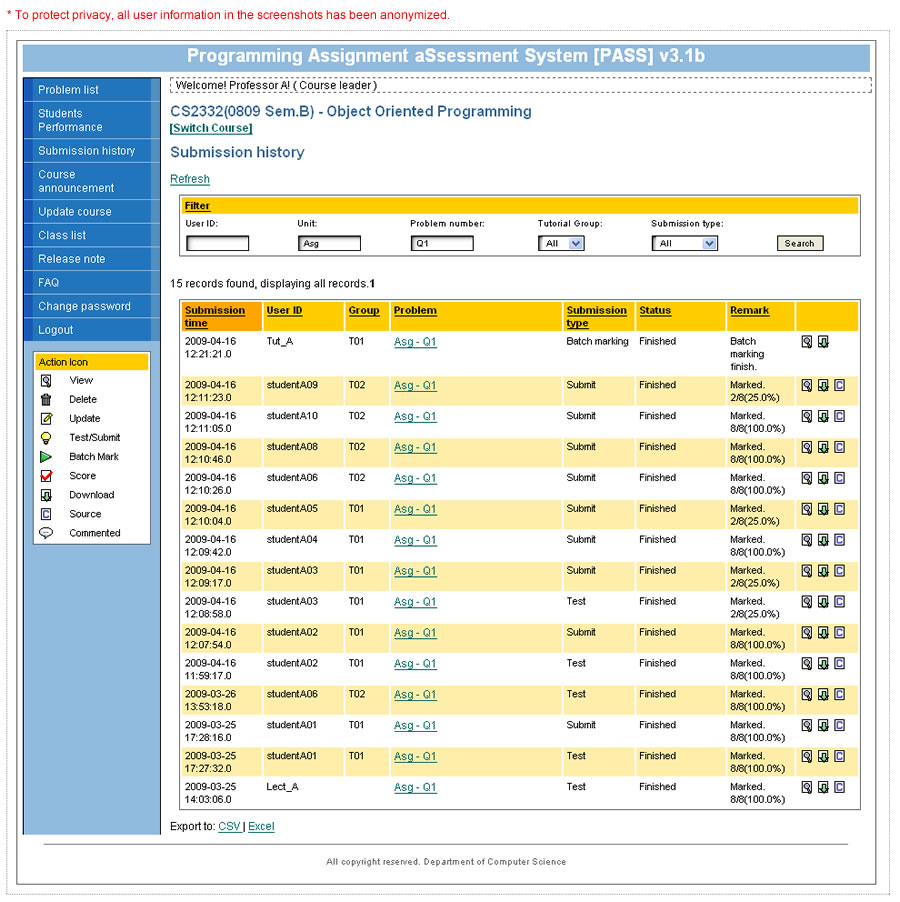Click the View icon for the Tut_A batch marking row

tap(807, 342)
